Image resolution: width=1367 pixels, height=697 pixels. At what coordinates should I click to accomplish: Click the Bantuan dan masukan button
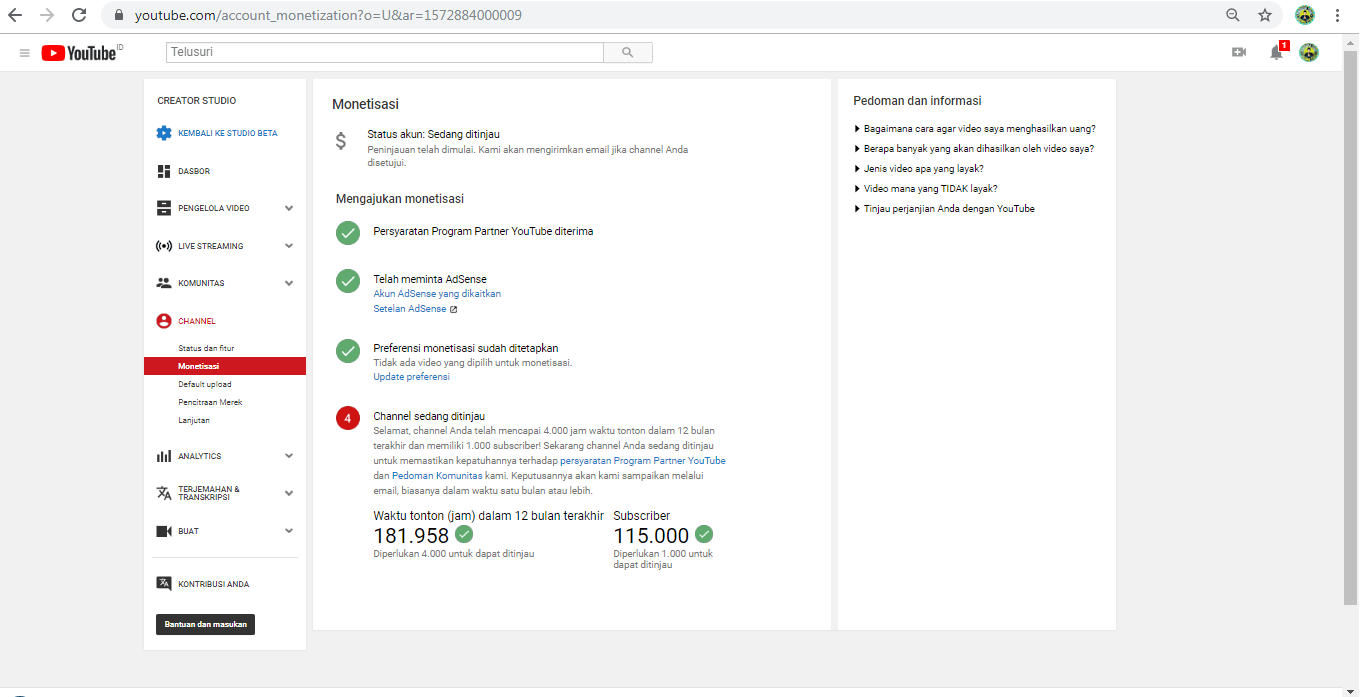coord(205,624)
